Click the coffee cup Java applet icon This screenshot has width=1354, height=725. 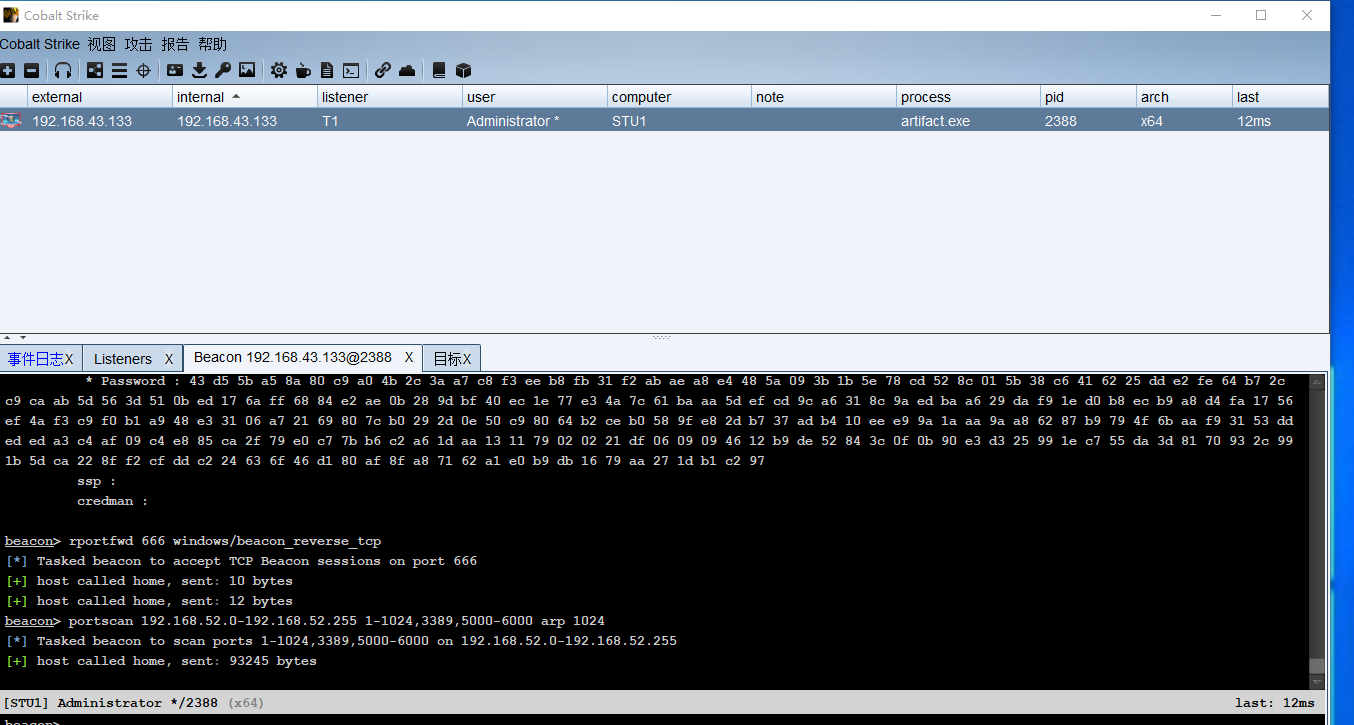click(303, 70)
